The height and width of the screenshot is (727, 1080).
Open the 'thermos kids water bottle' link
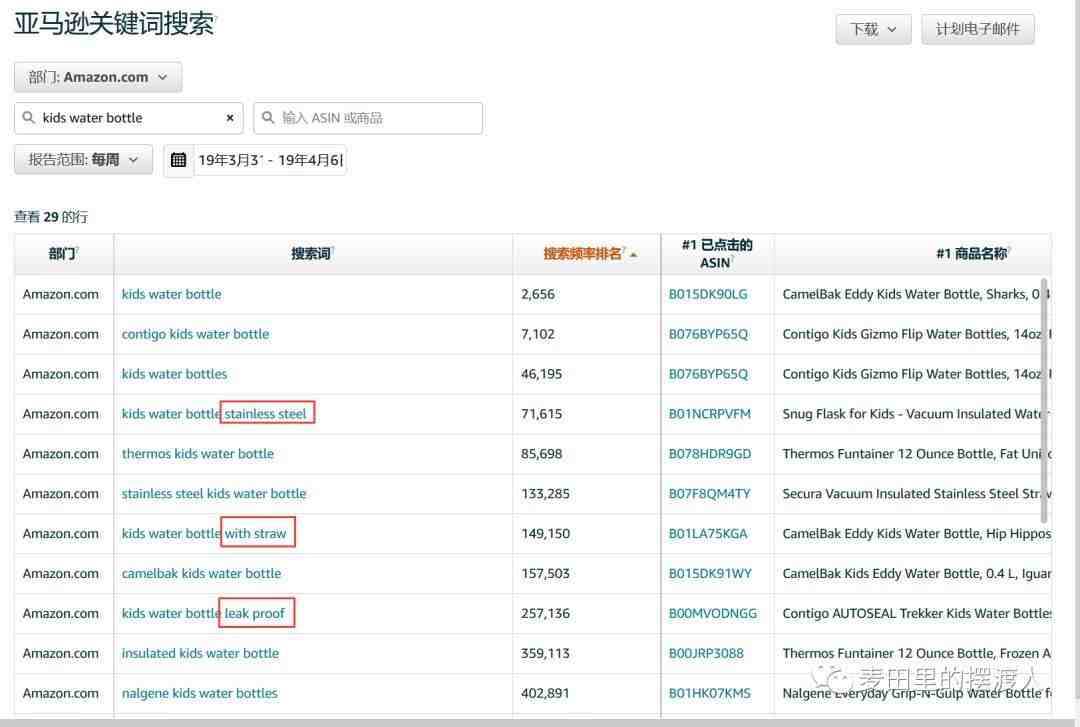(x=198, y=454)
